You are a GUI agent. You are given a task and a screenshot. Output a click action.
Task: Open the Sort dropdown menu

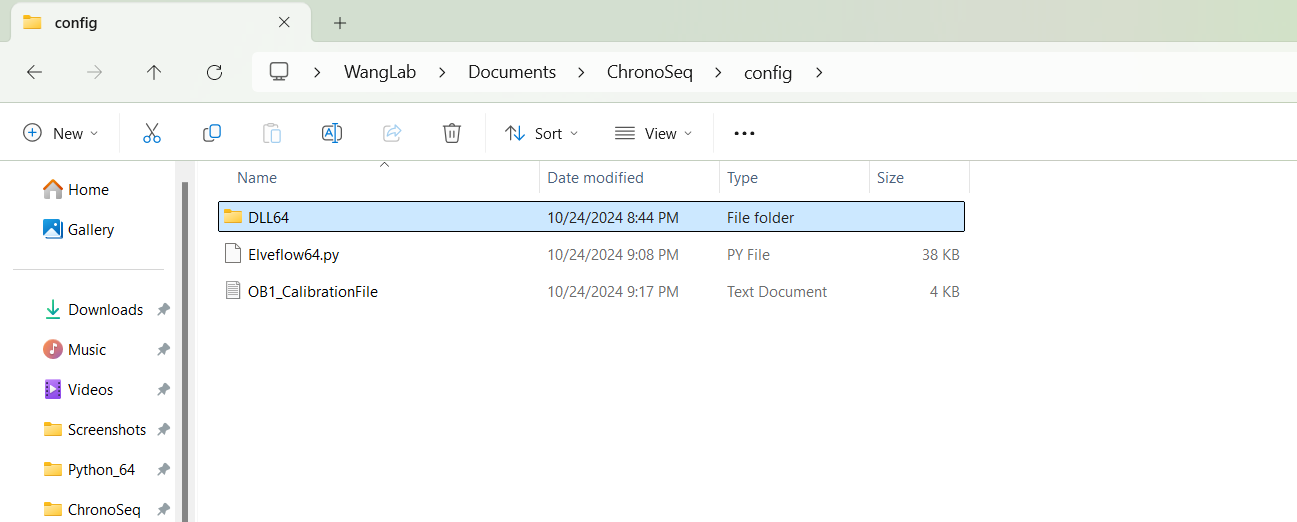pyautogui.click(x=542, y=133)
